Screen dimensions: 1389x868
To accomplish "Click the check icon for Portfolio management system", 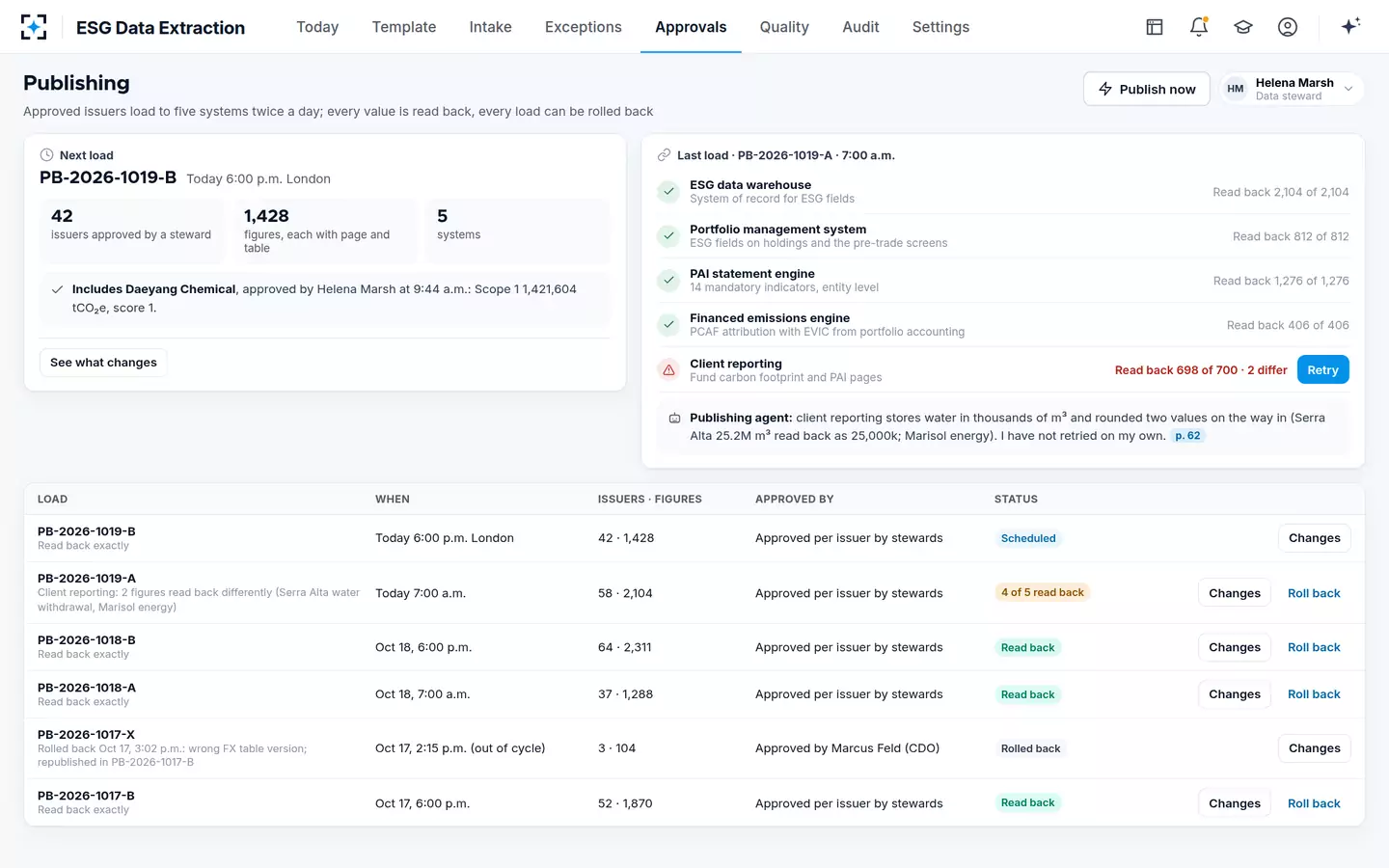I will (x=668, y=235).
